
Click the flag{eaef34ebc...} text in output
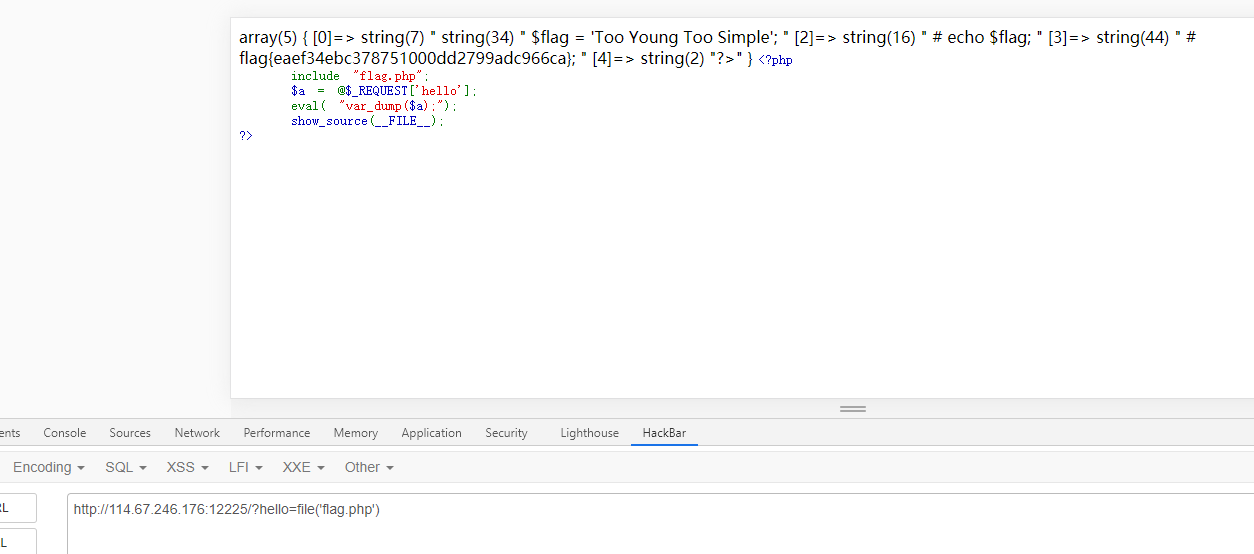coord(406,57)
